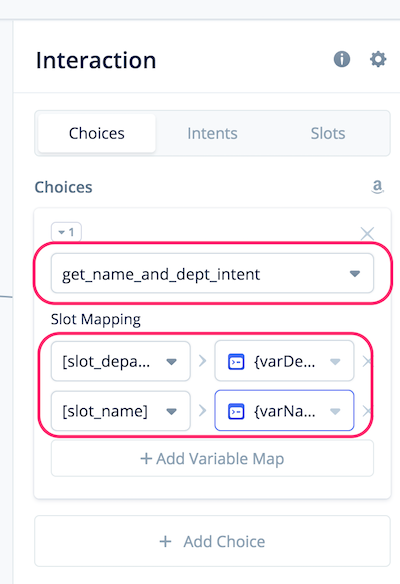The height and width of the screenshot is (584, 400).
Task: Delete the slot_depa mapping row
Action: coord(366,361)
